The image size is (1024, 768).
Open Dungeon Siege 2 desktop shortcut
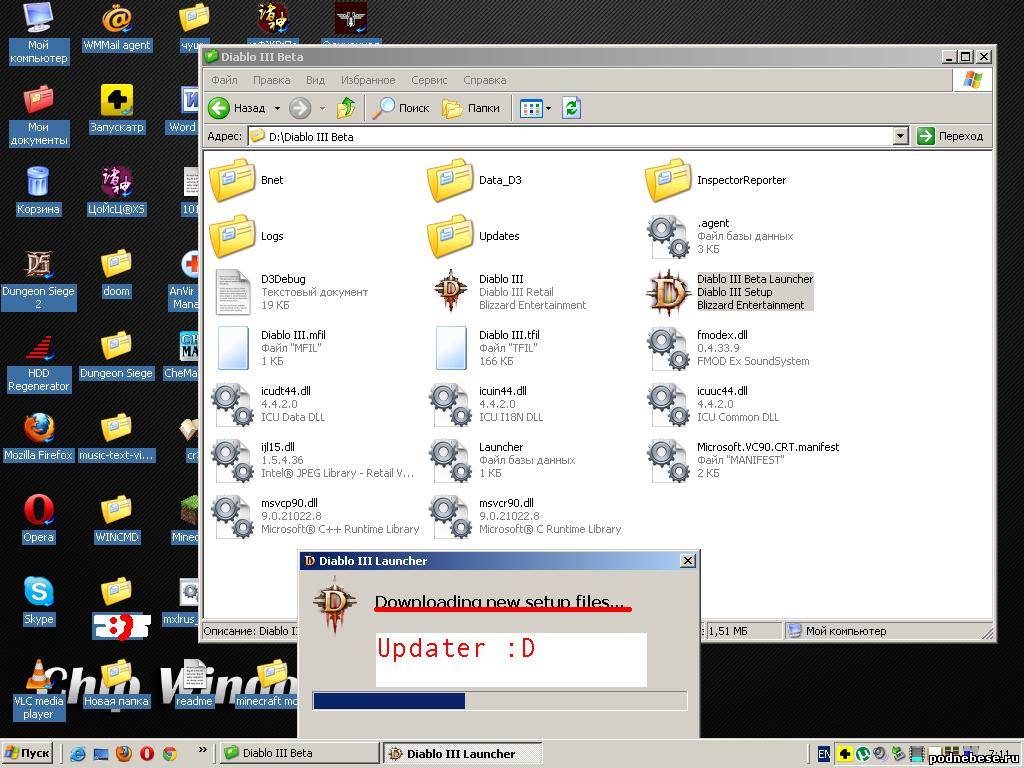pos(39,280)
